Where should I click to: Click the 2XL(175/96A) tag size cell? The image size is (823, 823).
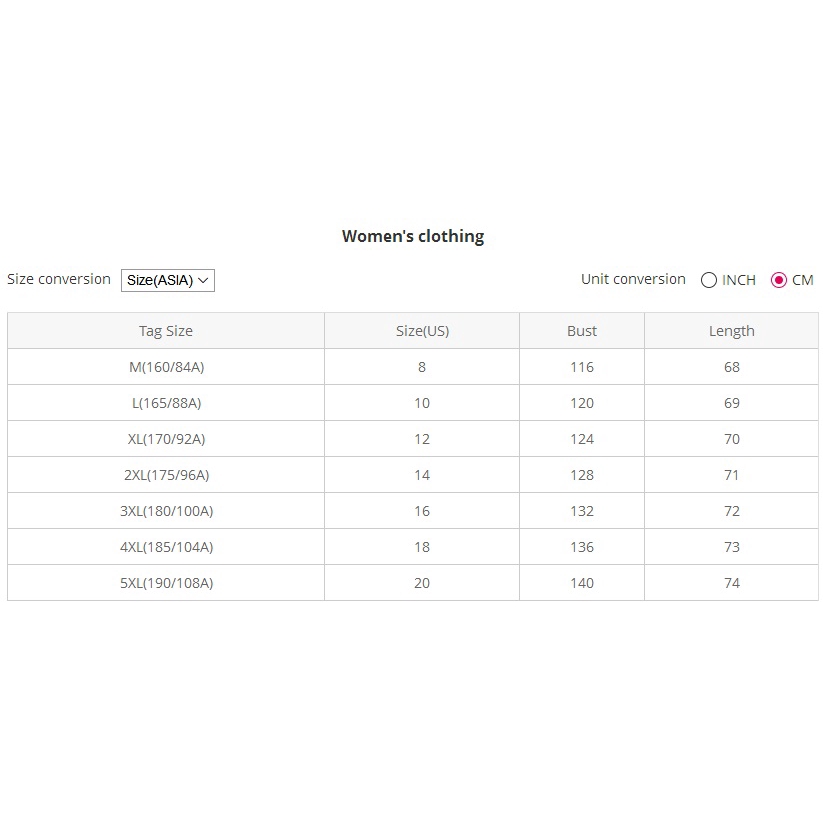166,475
